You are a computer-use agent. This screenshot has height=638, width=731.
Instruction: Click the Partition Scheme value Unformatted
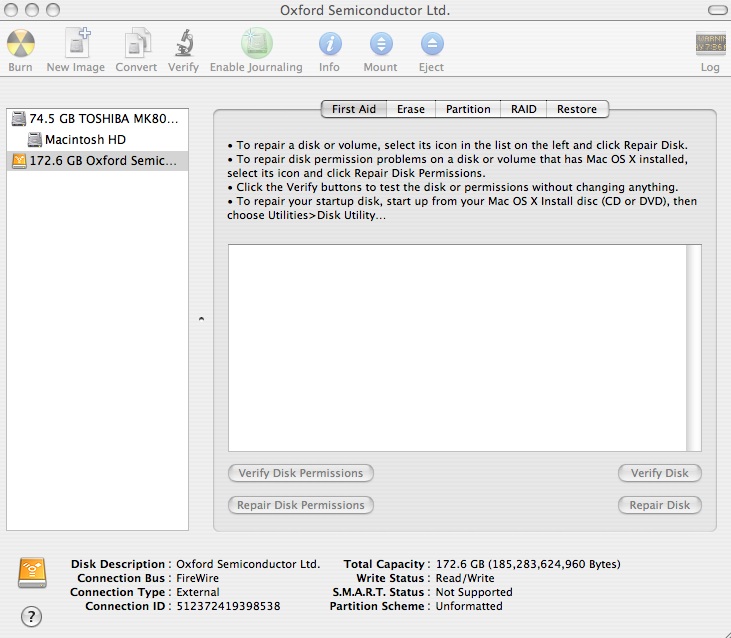pyautogui.click(x=469, y=606)
